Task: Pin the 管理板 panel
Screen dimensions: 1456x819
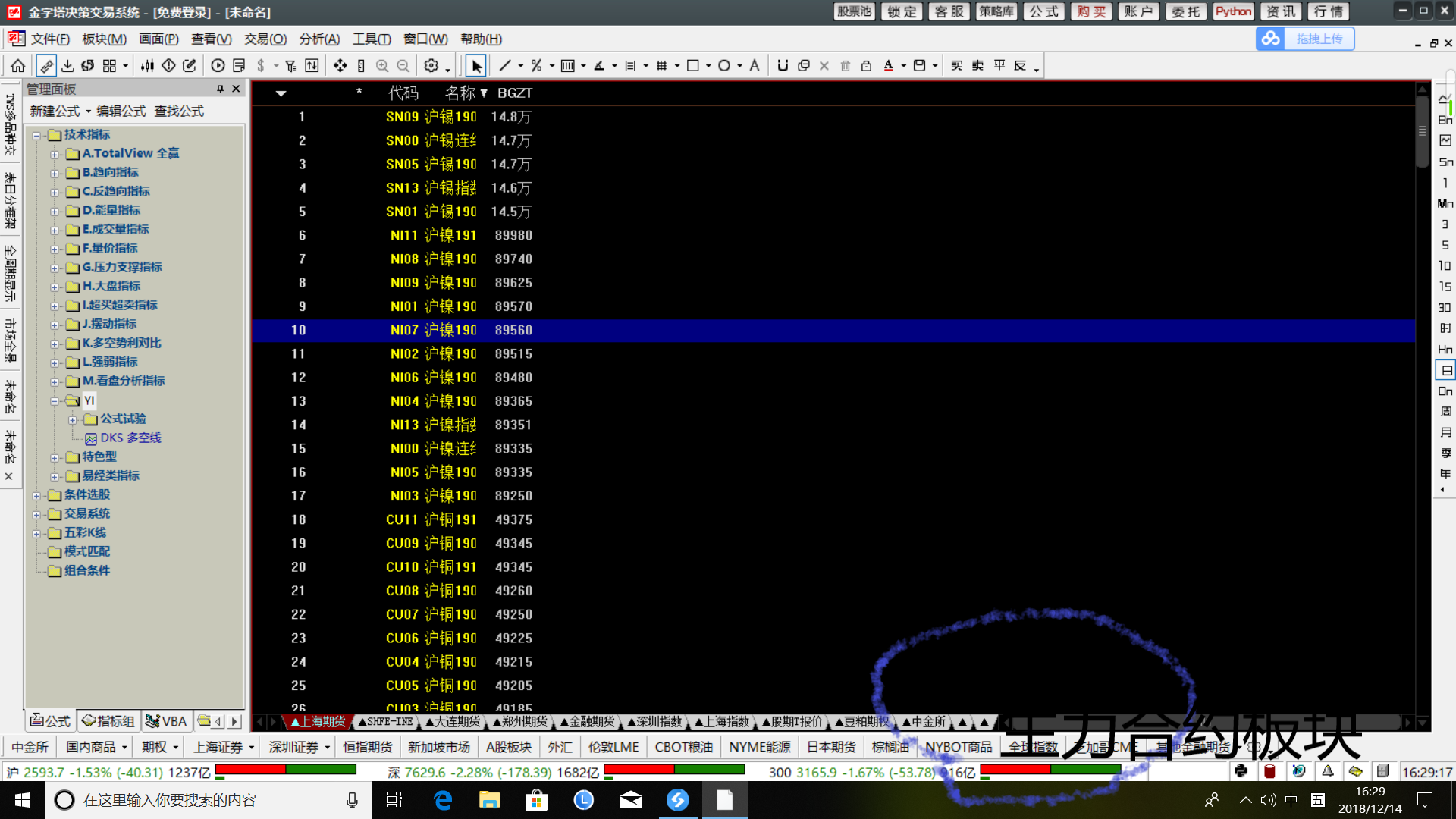Action: click(x=220, y=89)
